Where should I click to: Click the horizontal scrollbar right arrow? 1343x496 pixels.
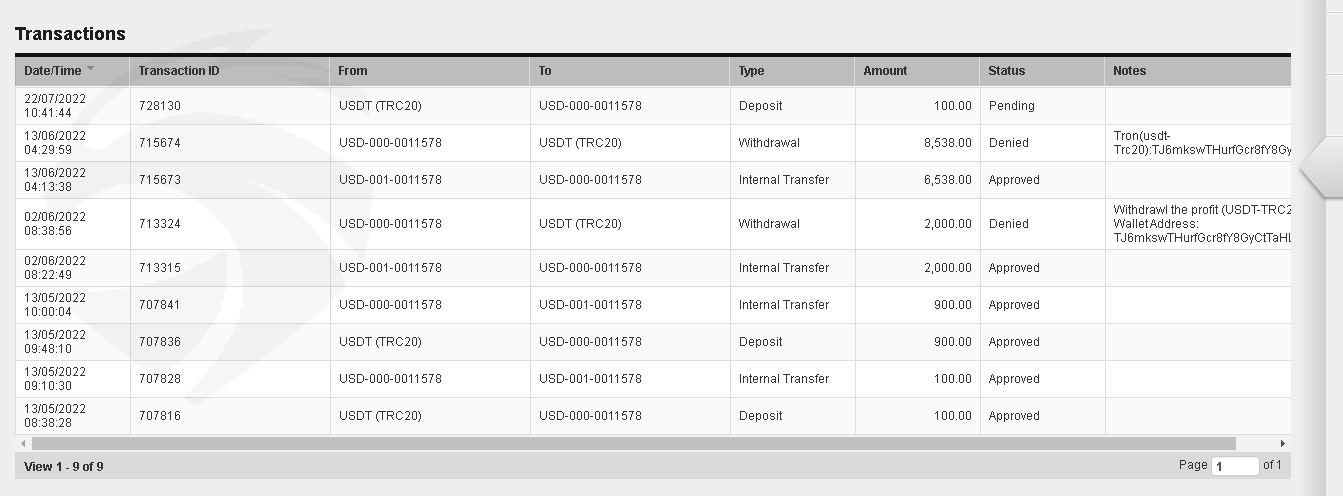click(1283, 443)
